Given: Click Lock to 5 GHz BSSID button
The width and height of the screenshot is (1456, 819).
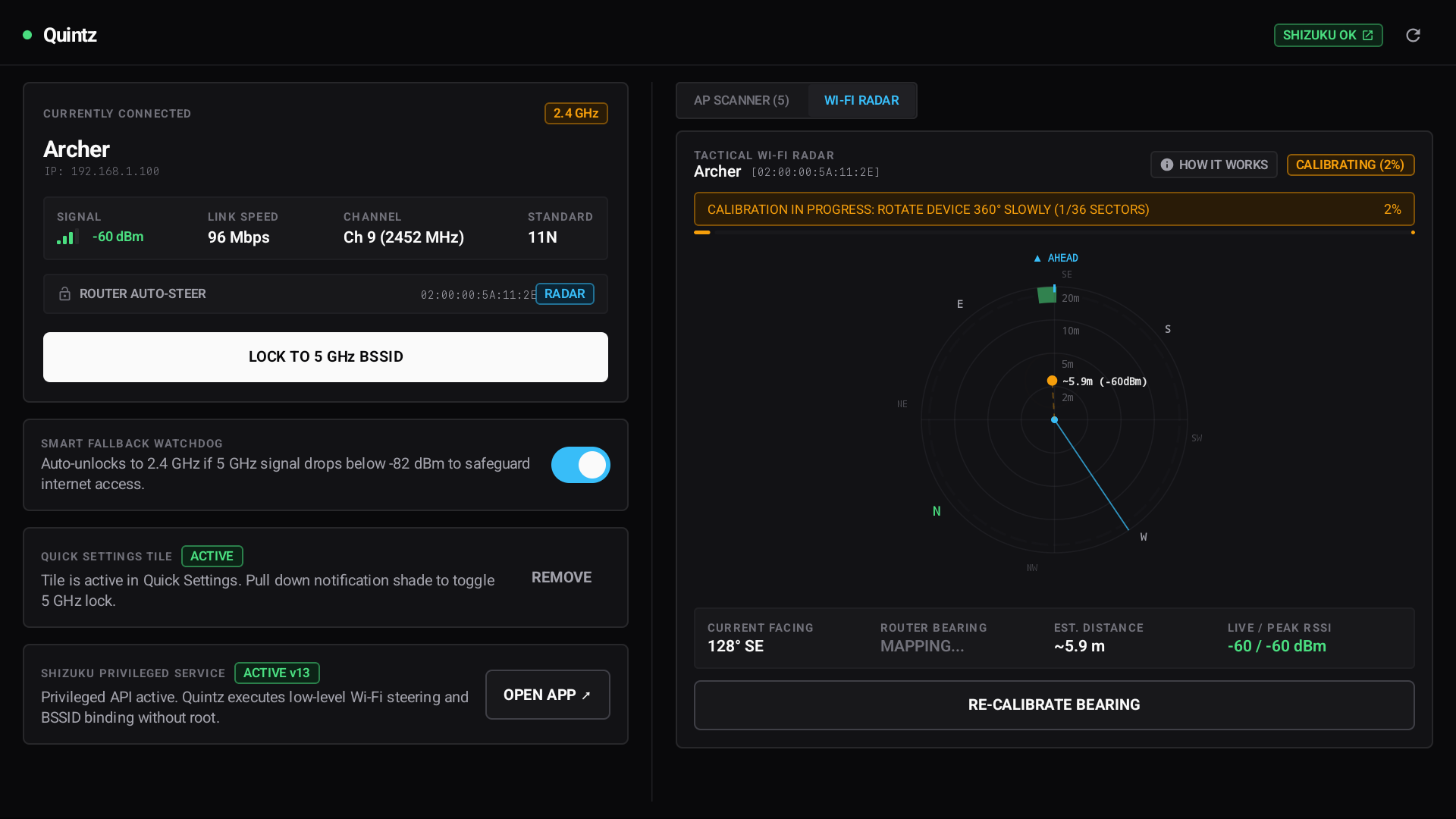Looking at the screenshot, I should (x=325, y=357).
